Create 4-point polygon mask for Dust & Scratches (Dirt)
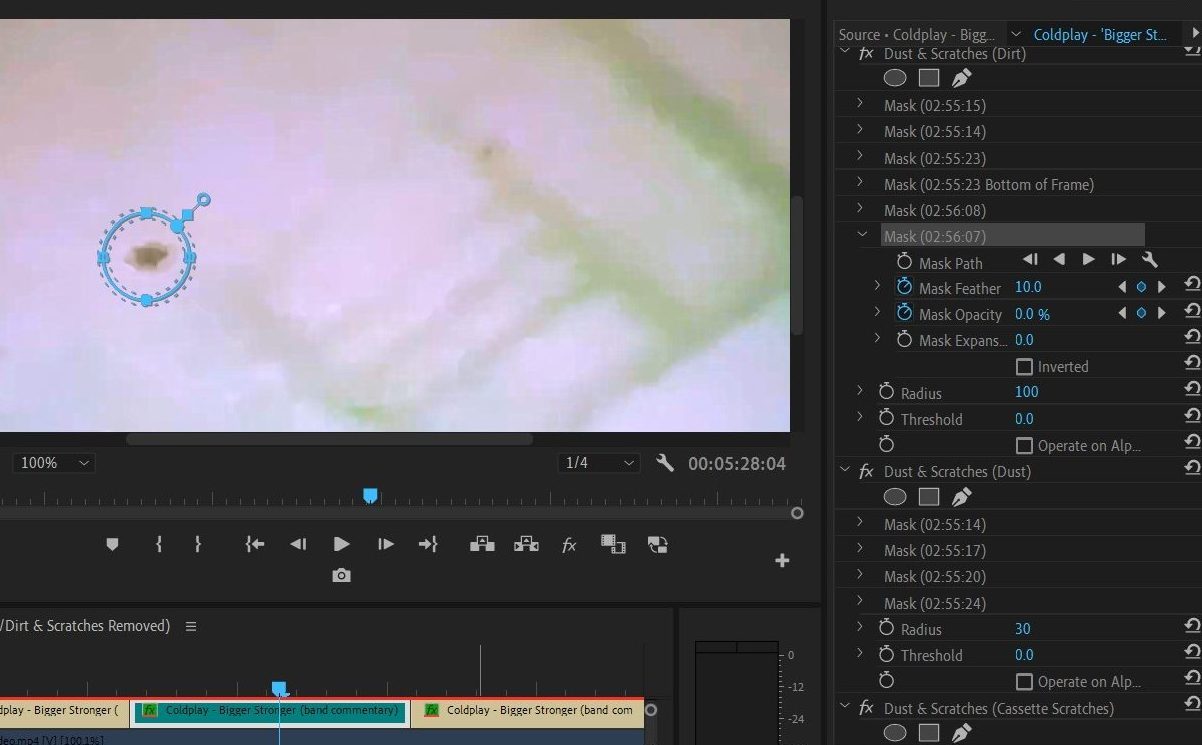The image size is (1202, 745). click(x=929, y=78)
